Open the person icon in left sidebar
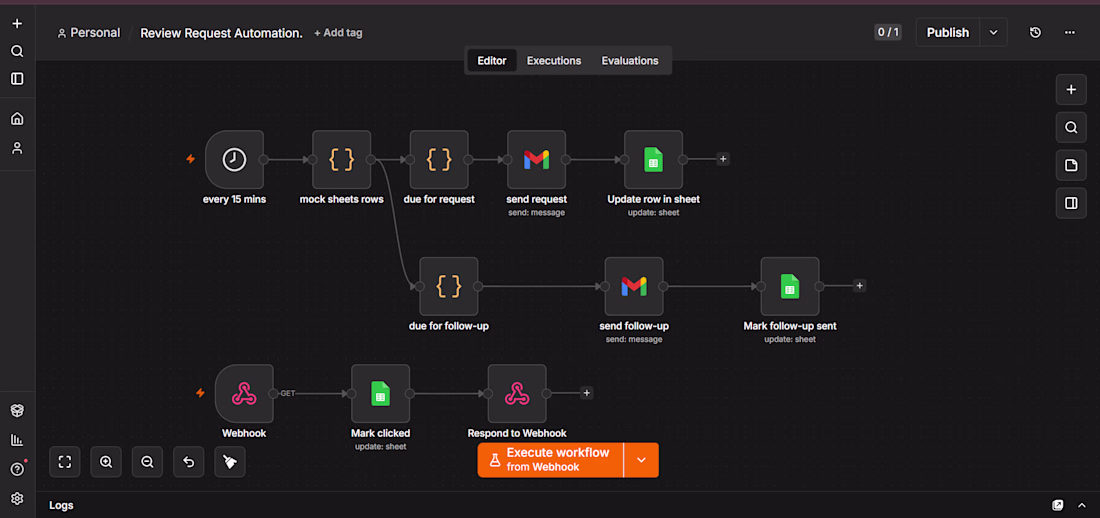Image resolution: width=1100 pixels, height=518 pixels. [18, 148]
